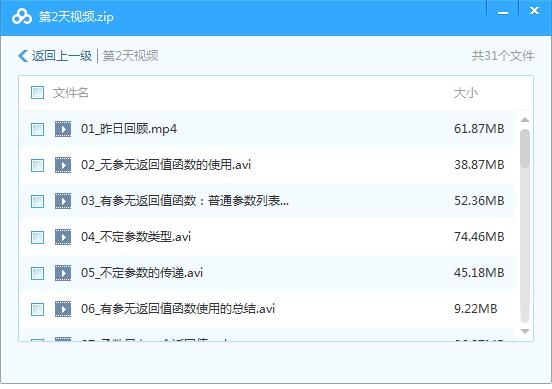Viewport: 552px width, 389px height.
Task: Mark checkbox for 06_有参无返回值函数使用的总结.avi
Action: (37, 309)
